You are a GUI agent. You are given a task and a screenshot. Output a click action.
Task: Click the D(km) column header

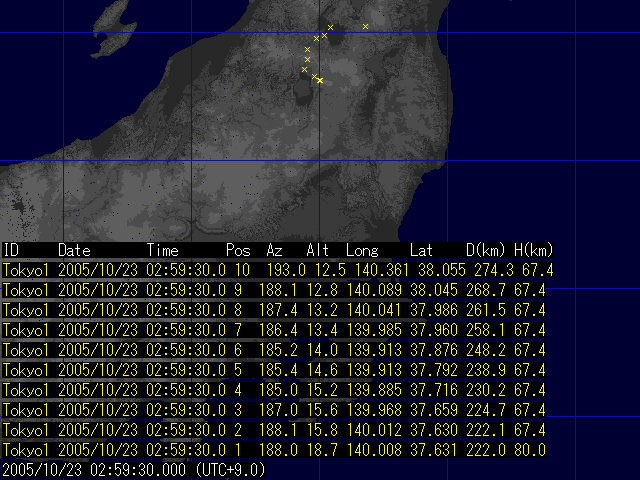[x=486, y=249]
